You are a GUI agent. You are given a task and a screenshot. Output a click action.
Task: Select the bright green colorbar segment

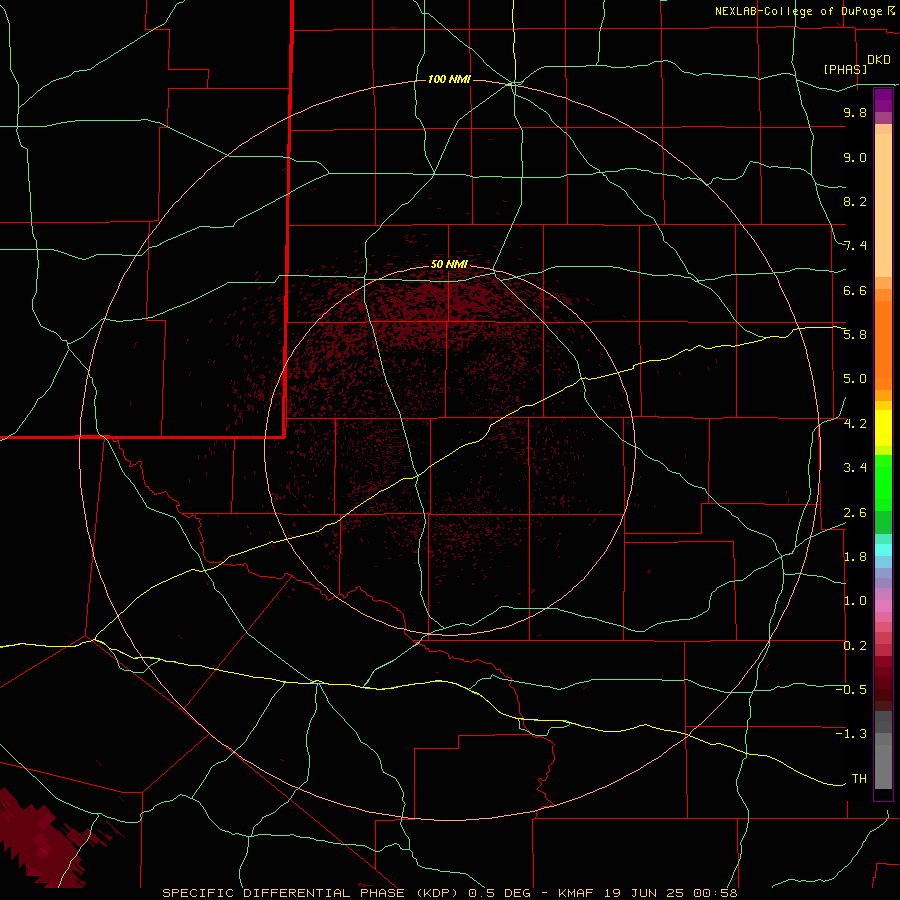pos(883,483)
